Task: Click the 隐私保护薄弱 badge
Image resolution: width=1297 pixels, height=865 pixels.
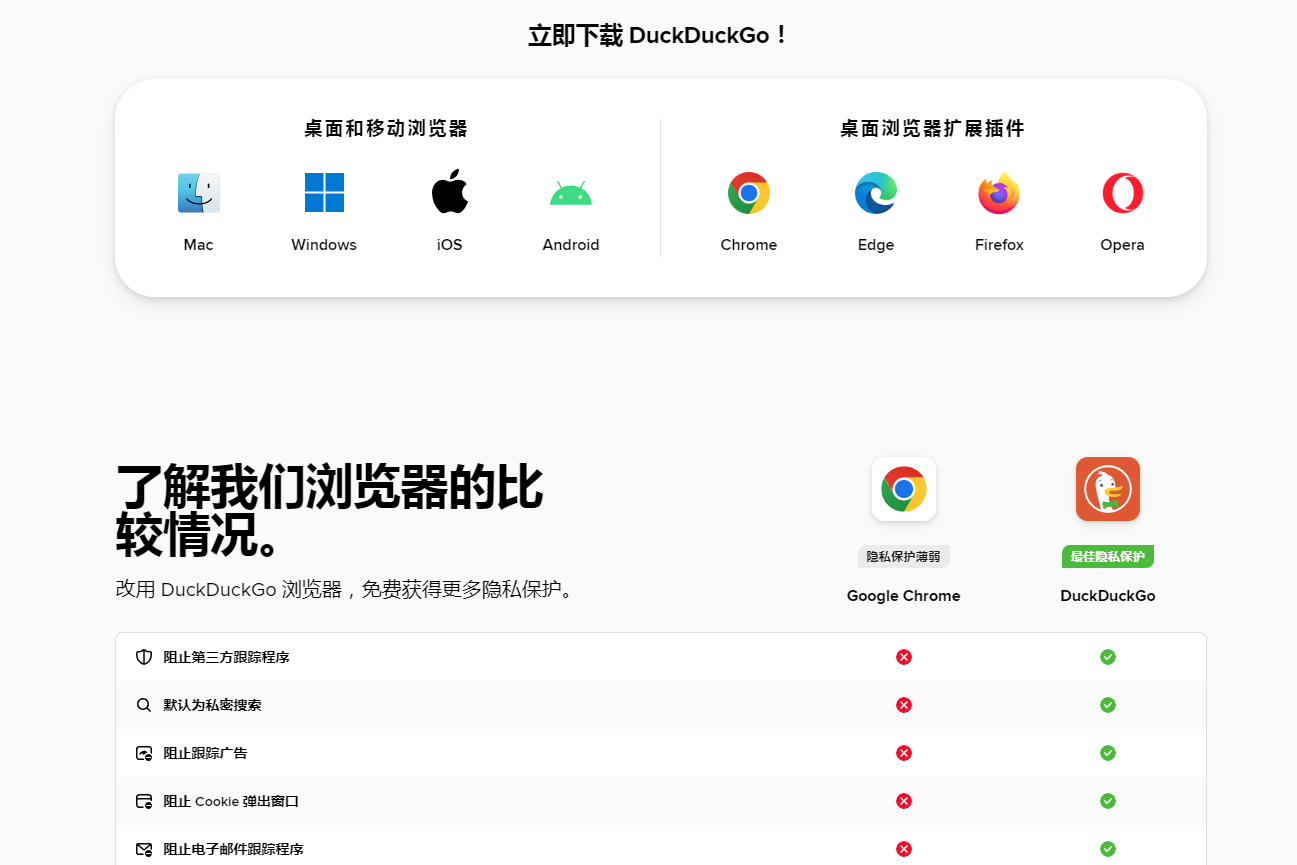Action: coord(904,557)
